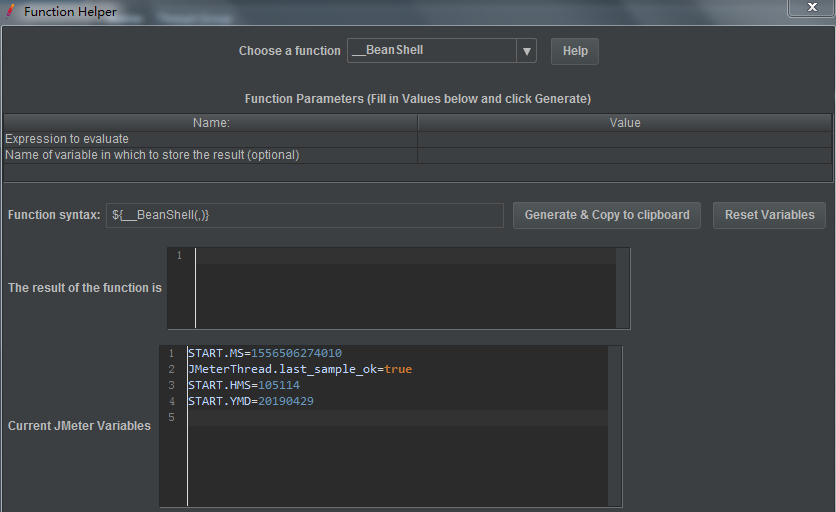This screenshot has height=512, width=836.
Task: Click the Name: column header
Action: [x=211, y=123]
